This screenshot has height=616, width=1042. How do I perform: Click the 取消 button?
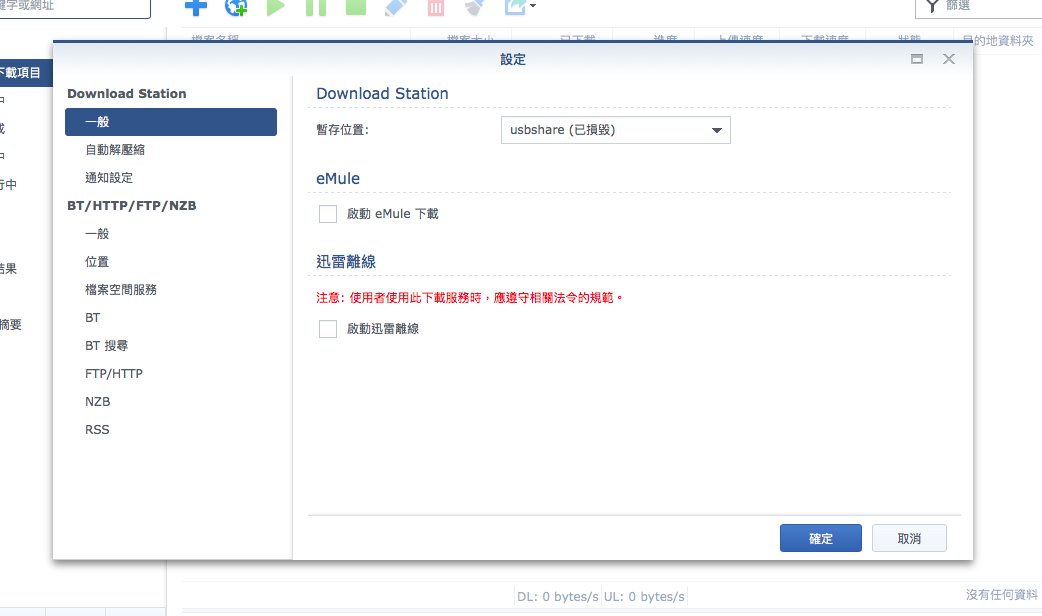[x=909, y=538]
